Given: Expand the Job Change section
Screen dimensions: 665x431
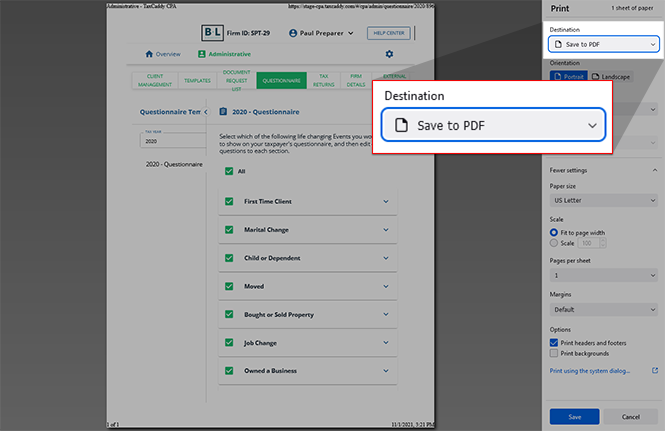Looking at the screenshot, I should coord(386,342).
